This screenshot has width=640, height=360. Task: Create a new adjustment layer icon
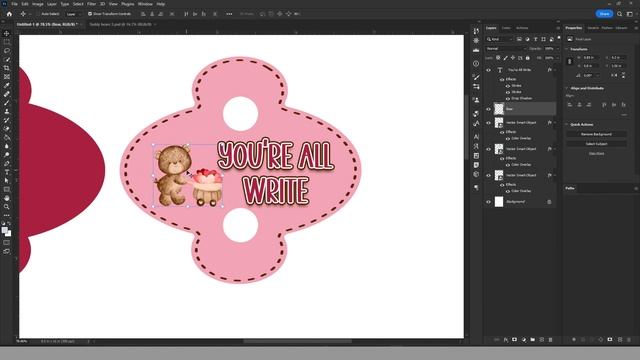(524, 340)
